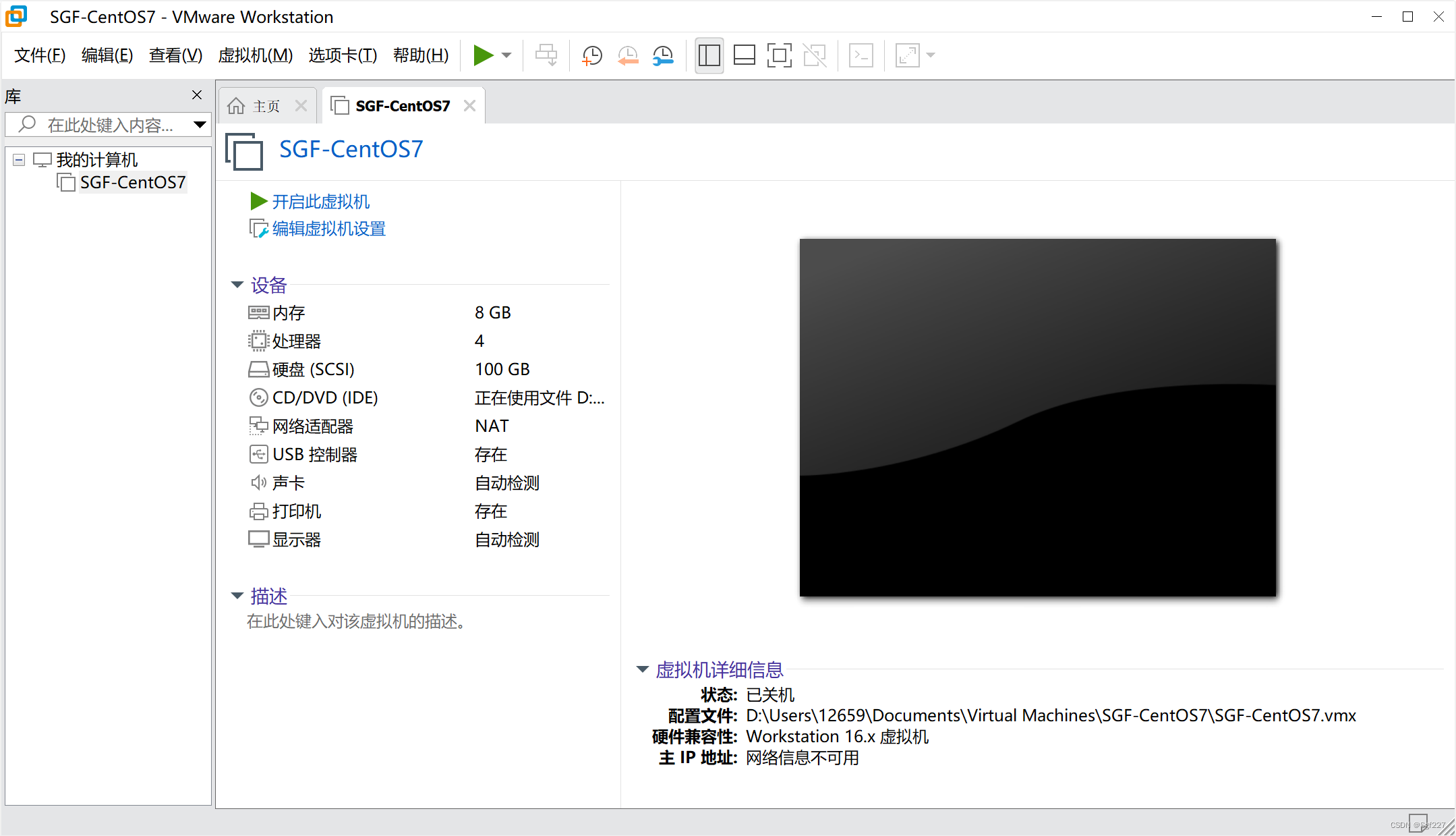Click the Unity mode toolbar icon

[815, 55]
